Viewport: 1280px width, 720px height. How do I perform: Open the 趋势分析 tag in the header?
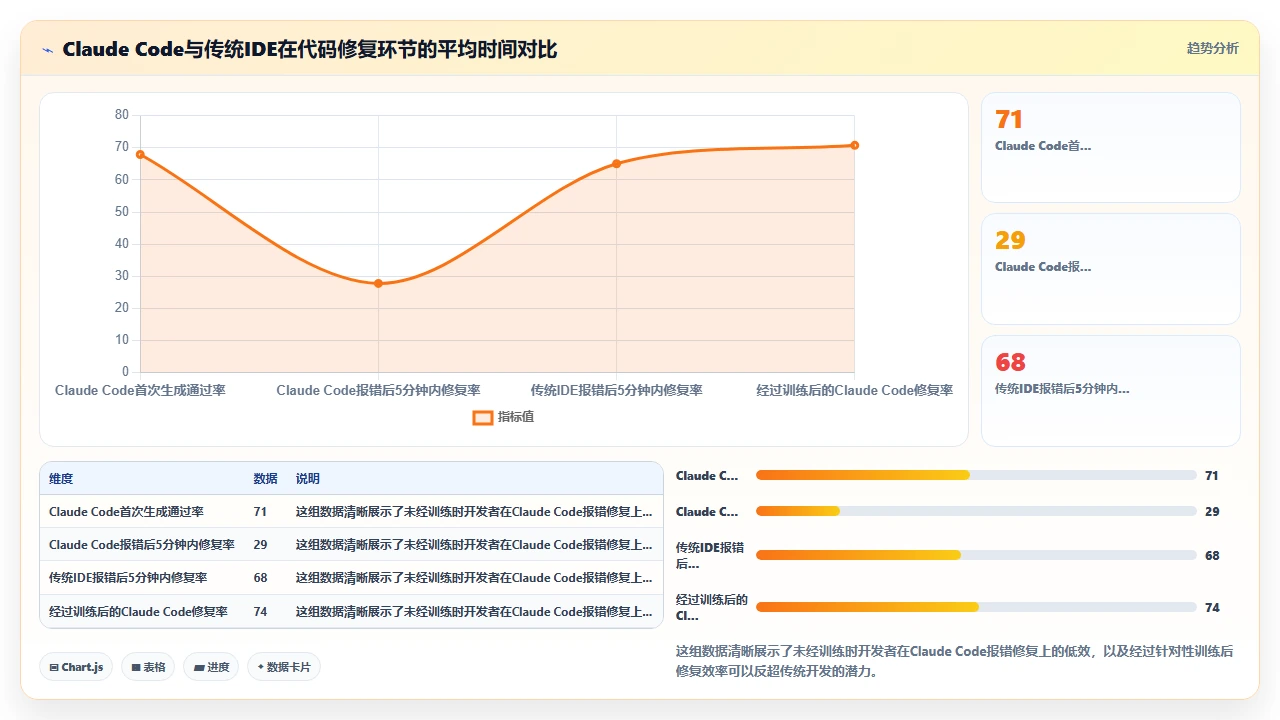pos(1212,48)
